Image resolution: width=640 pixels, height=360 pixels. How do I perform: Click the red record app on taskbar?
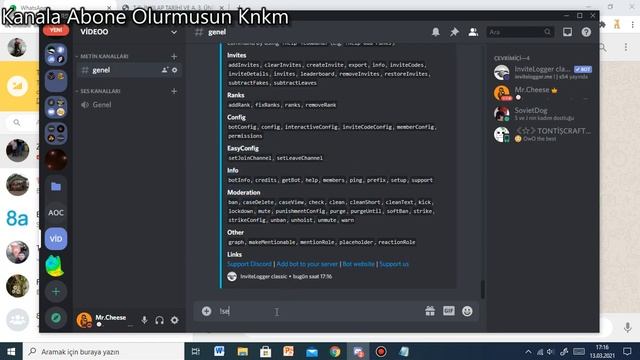tap(381, 351)
